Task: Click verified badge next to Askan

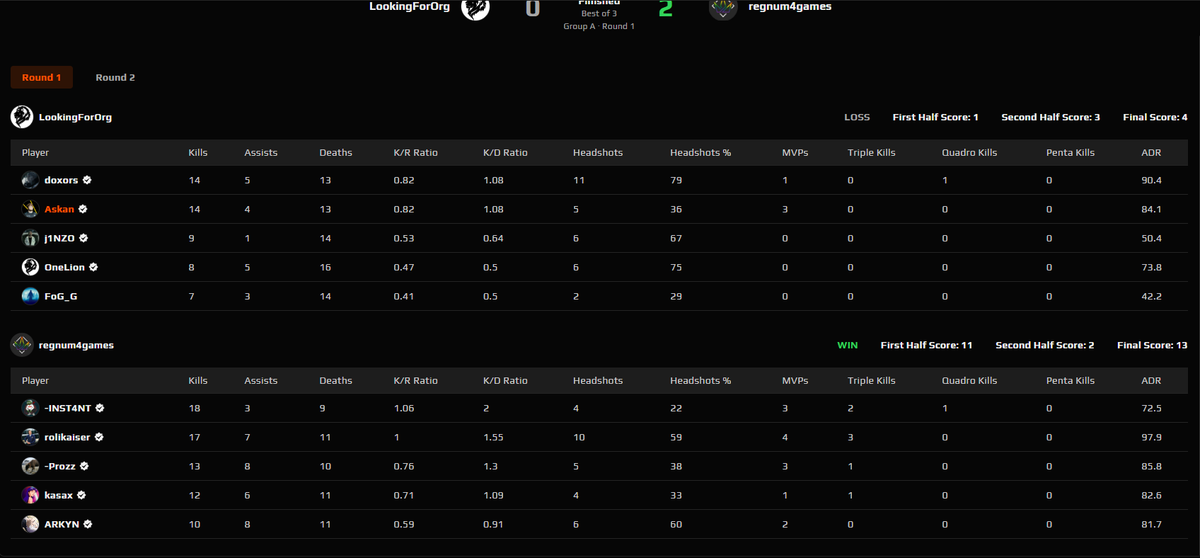Action: tap(83, 209)
